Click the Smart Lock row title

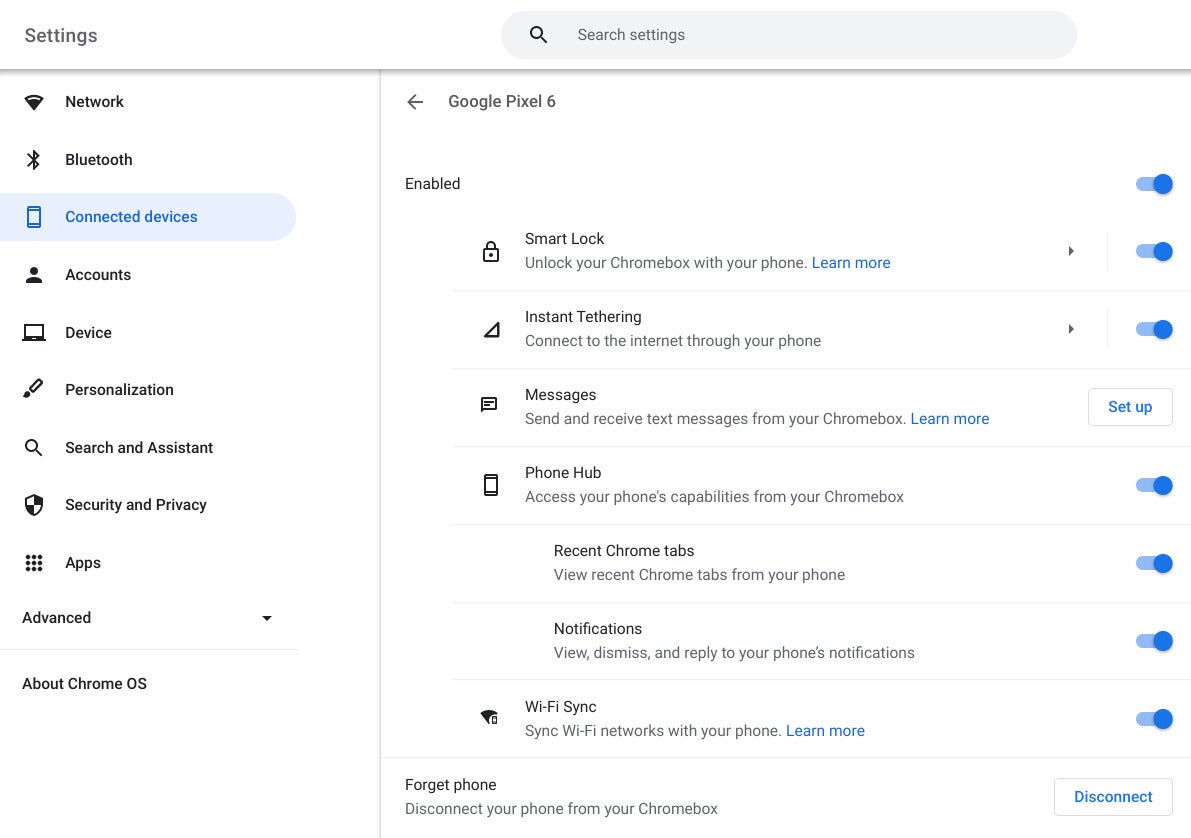coord(564,239)
